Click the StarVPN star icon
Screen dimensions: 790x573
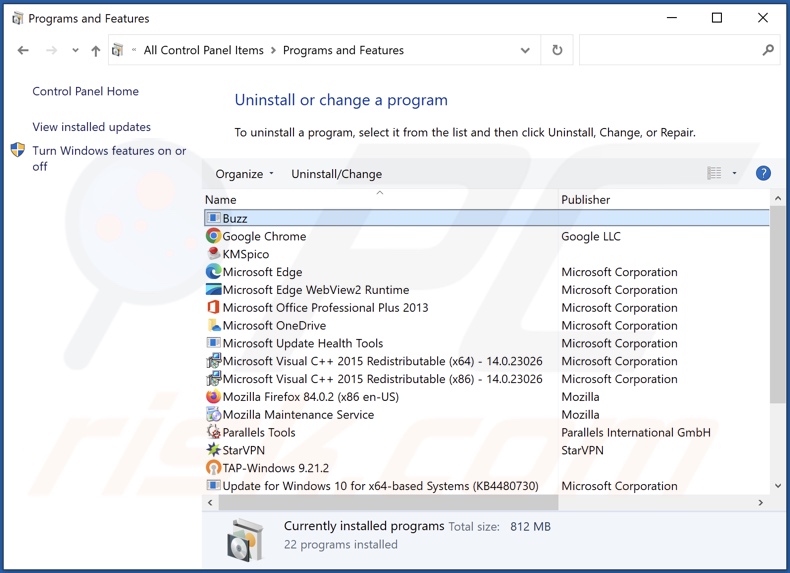[214, 450]
